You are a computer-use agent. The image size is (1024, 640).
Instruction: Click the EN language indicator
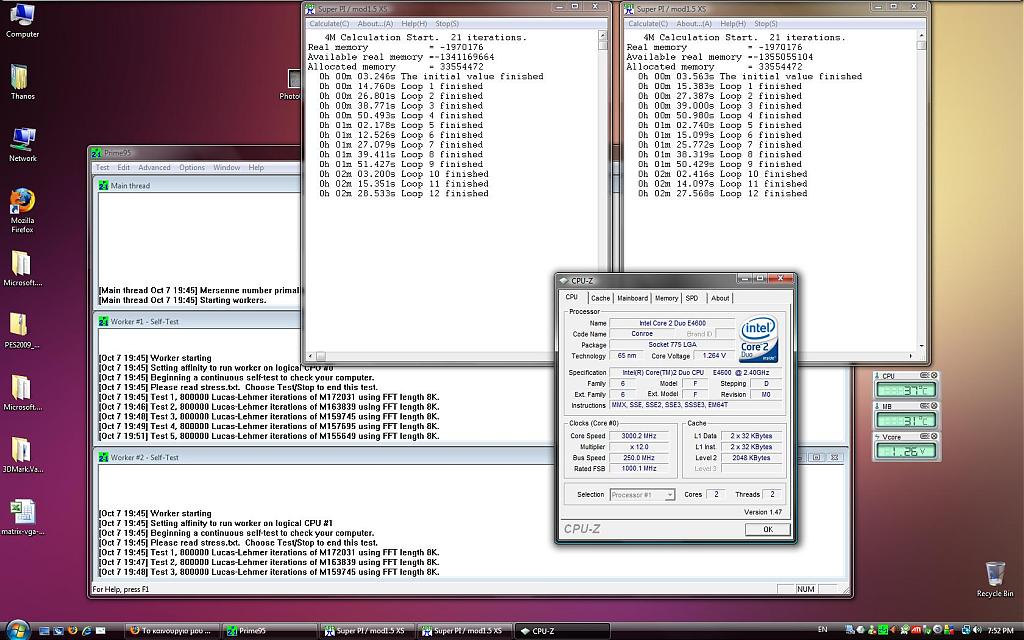pyautogui.click(x=822, y=630)
